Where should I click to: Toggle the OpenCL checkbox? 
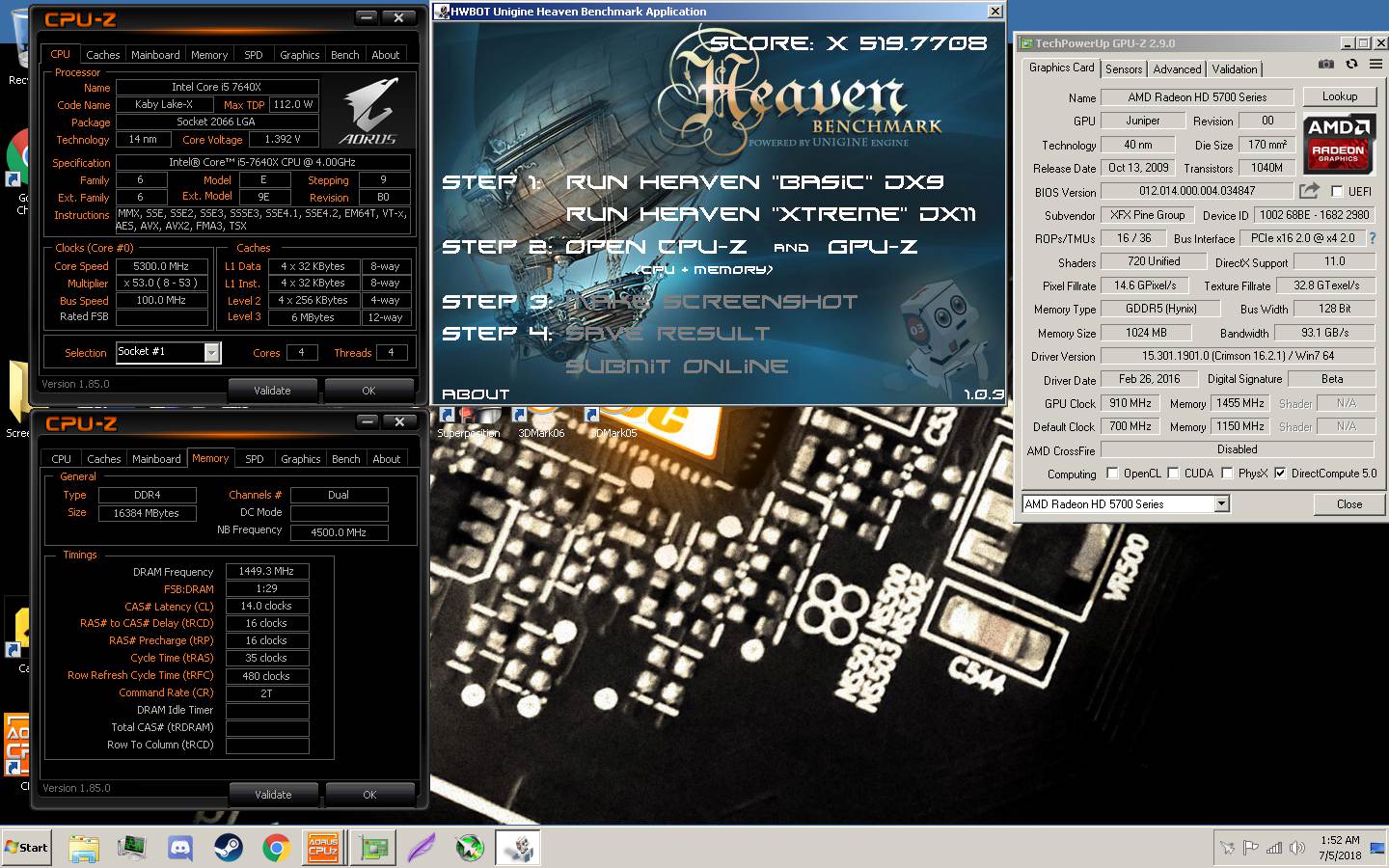[1112, 473]
